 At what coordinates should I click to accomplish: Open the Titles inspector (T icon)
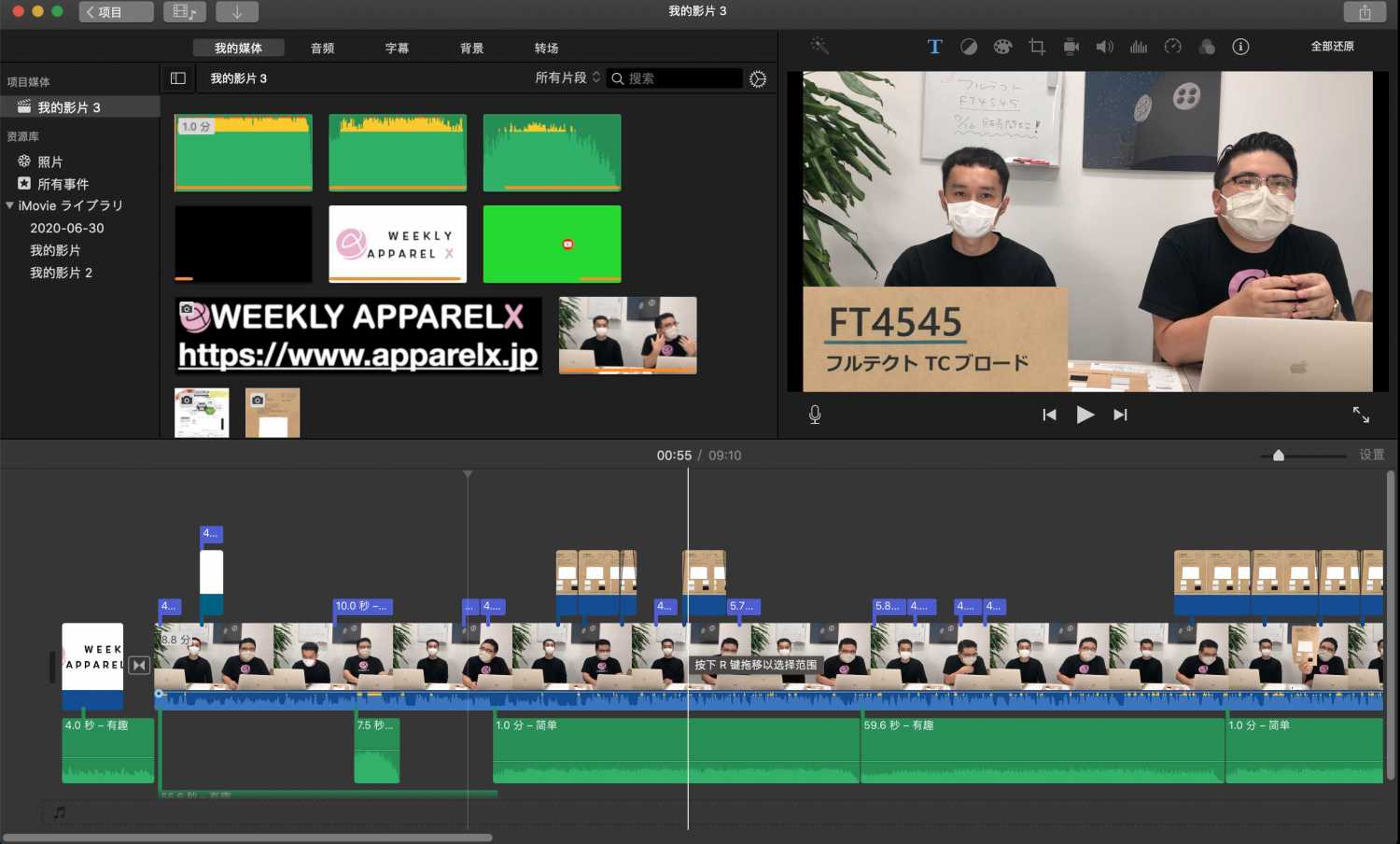(x=934, y=47)
